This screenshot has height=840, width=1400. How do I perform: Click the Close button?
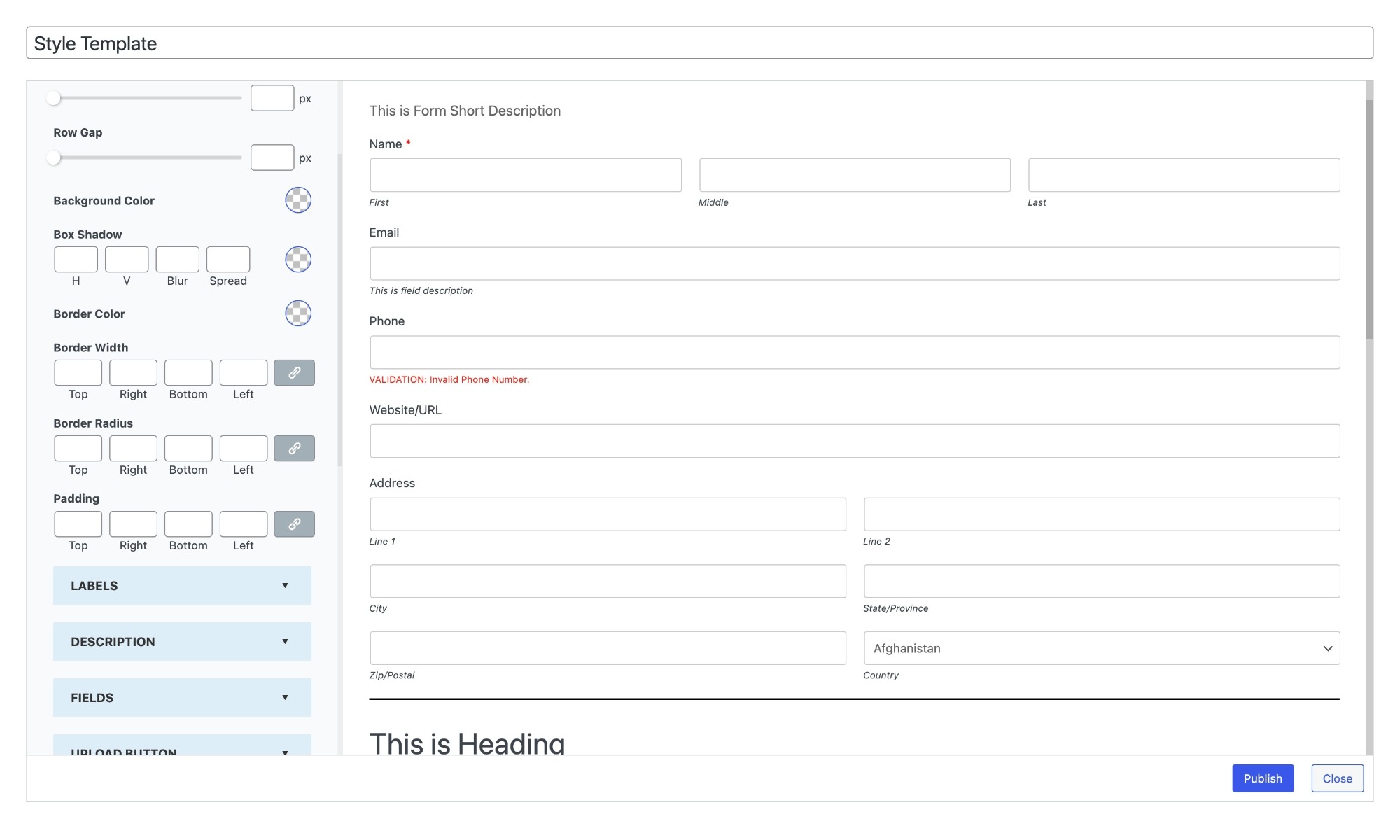click(x=1337, y=778)
